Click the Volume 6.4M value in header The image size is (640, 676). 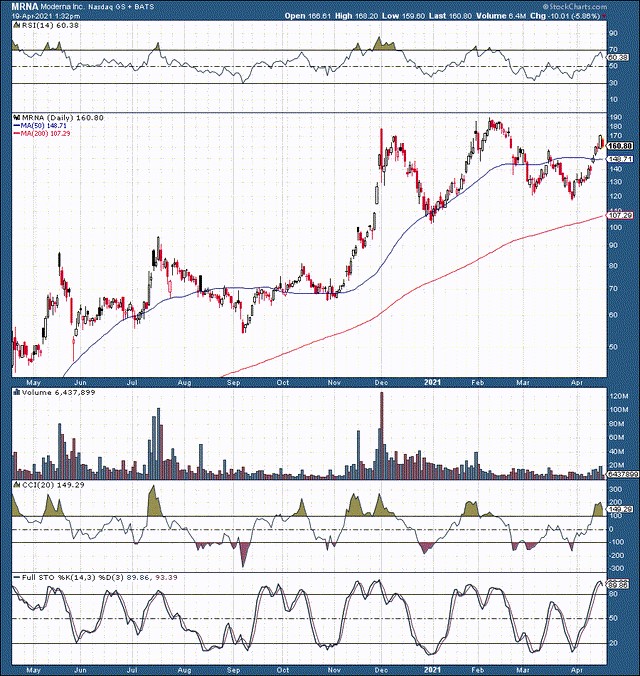(x=501, y=16)
